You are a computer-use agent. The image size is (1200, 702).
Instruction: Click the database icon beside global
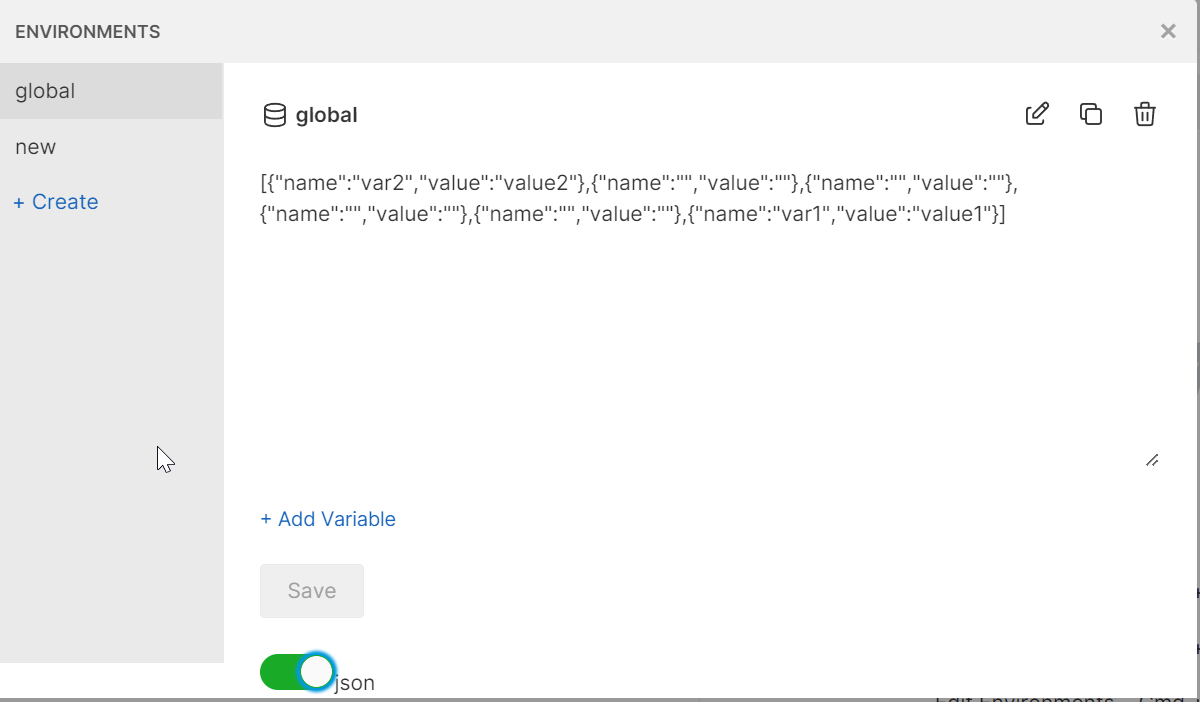tap(274, 114)
